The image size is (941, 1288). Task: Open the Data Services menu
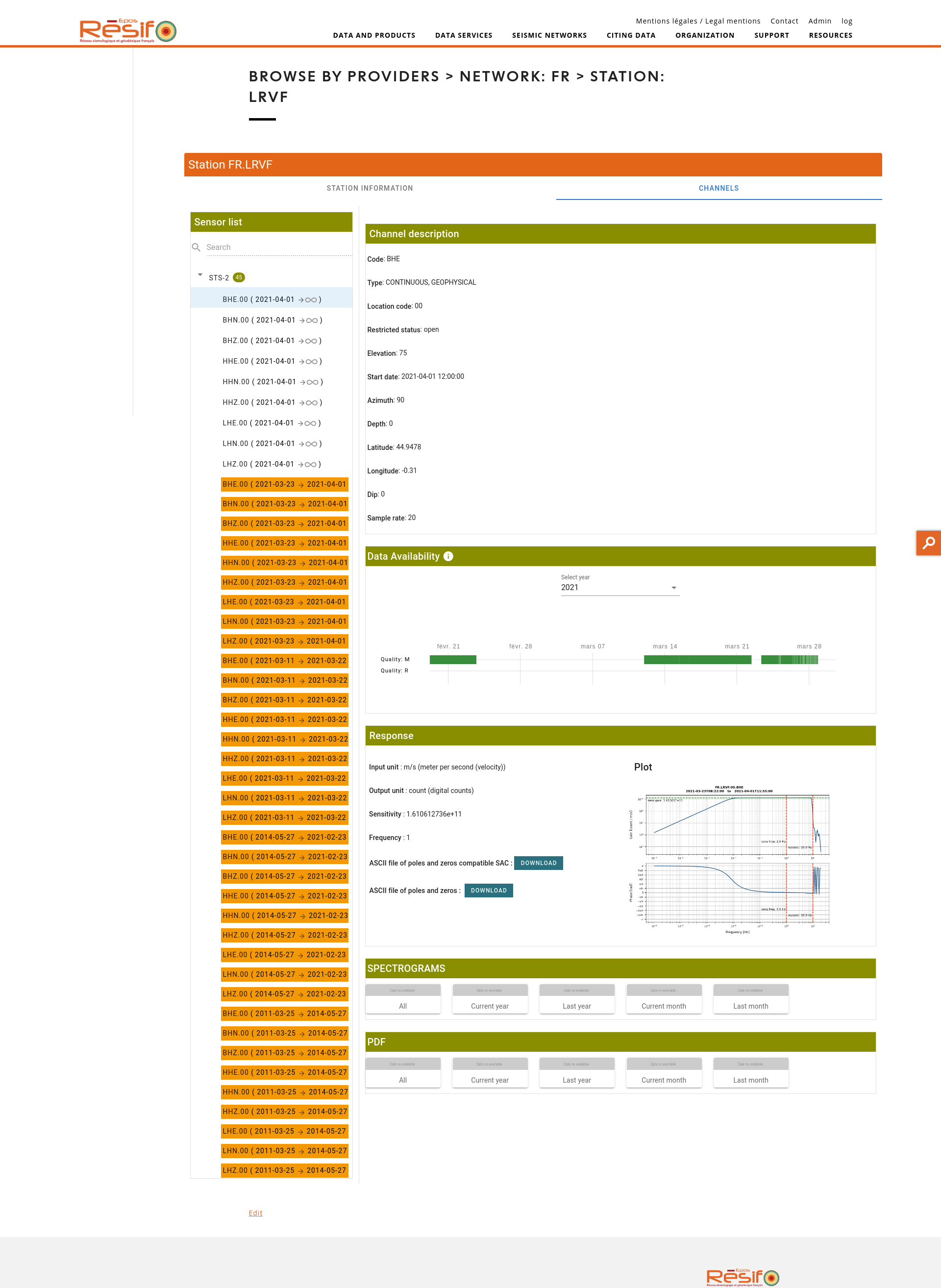click(x=464, y=35)
